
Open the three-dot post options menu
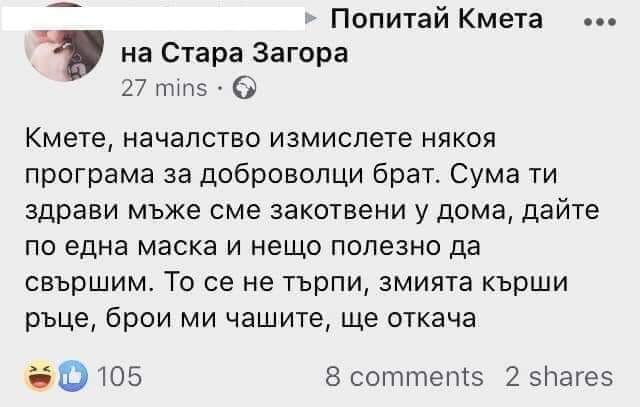pos(598,22)
